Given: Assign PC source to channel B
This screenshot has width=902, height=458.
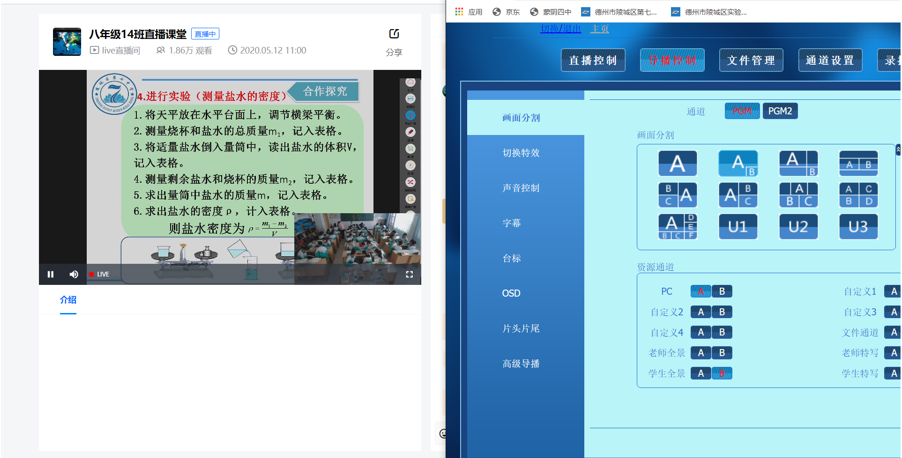Looking at the screenshot, I should pyautogui.click(x=721, y=292).
